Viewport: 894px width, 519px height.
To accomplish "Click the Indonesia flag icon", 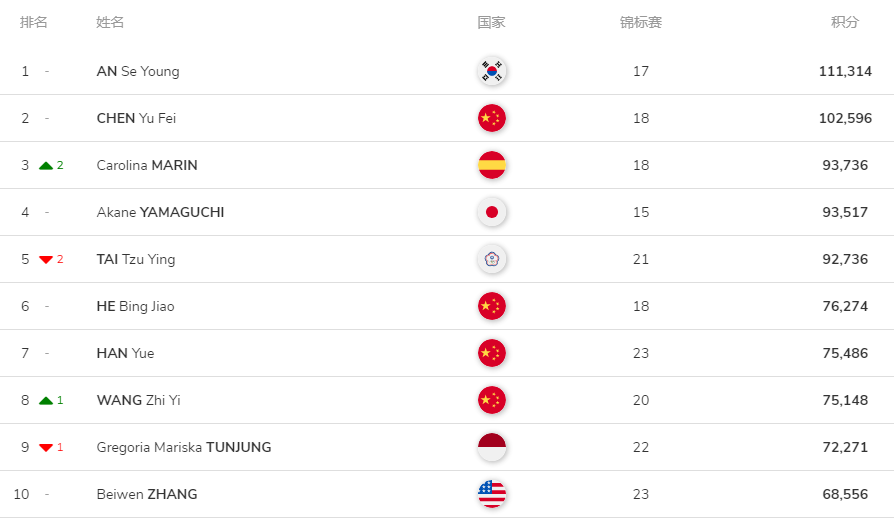I will 491,447.
